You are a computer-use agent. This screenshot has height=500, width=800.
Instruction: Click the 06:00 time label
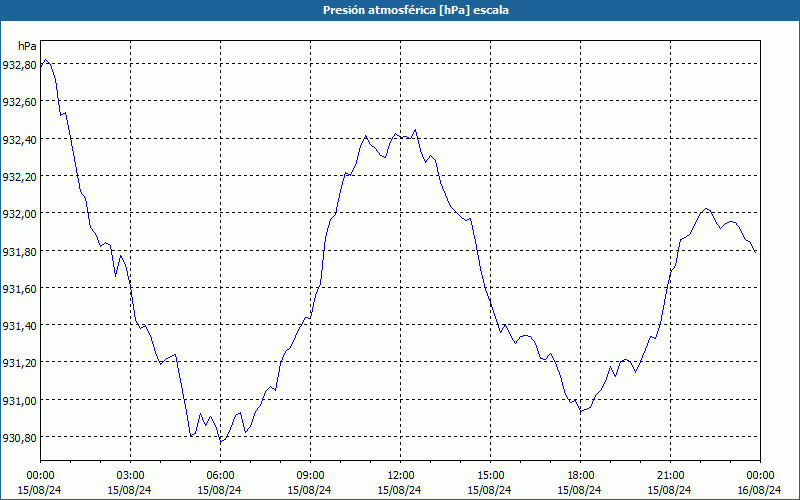point(220,476)
